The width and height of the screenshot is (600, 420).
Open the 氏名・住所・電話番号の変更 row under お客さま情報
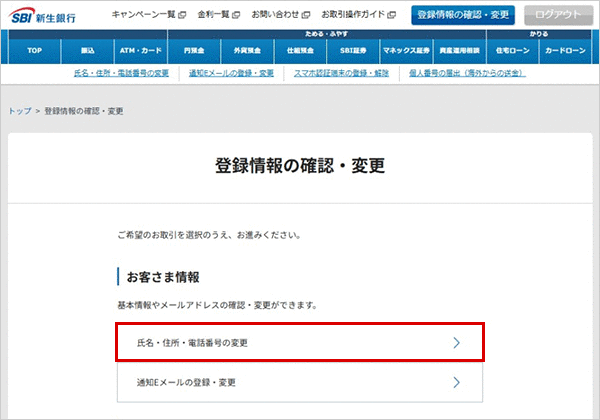point(300,342)
